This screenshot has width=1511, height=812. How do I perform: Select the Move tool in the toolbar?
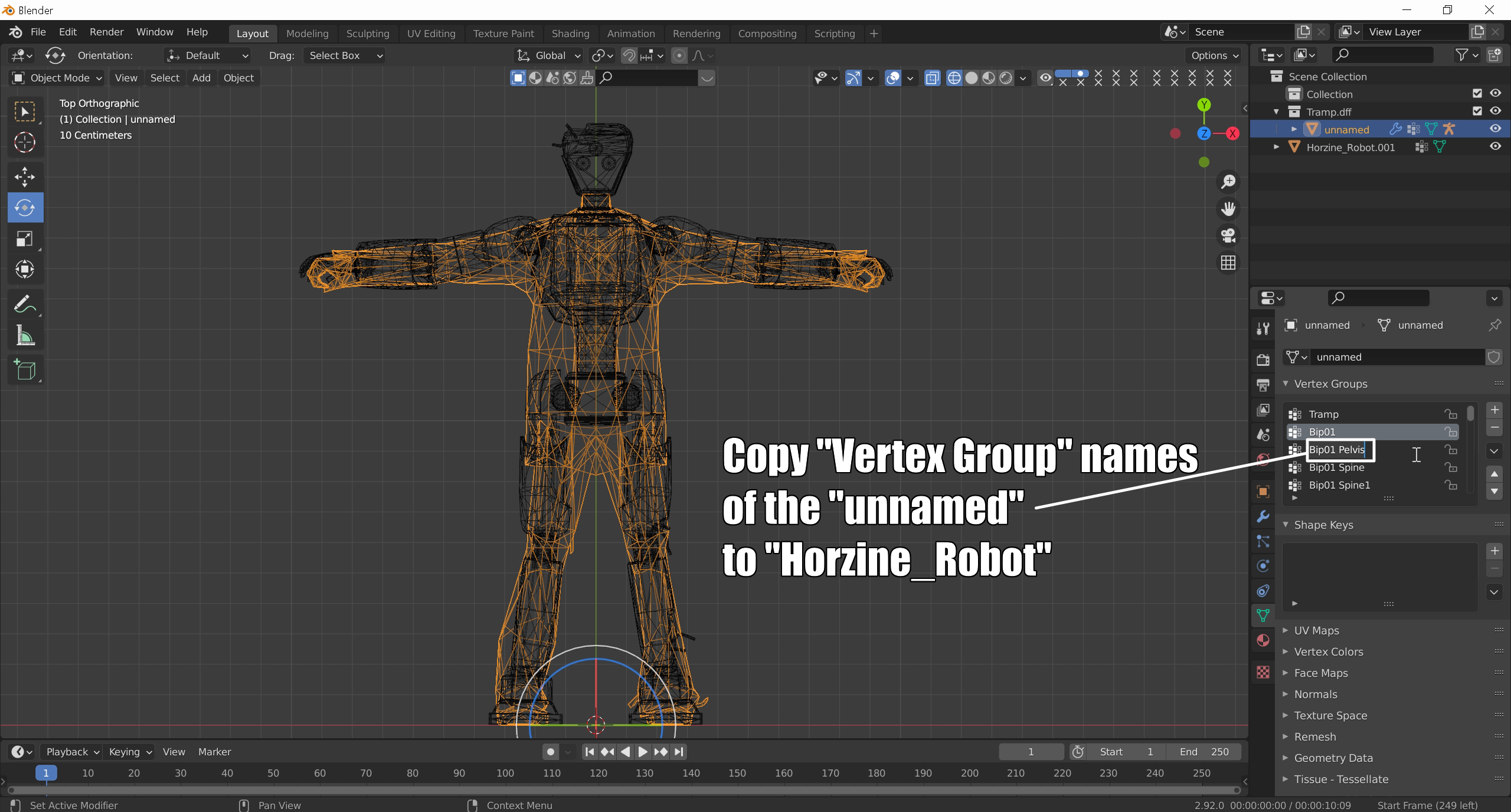coord(25,176)
